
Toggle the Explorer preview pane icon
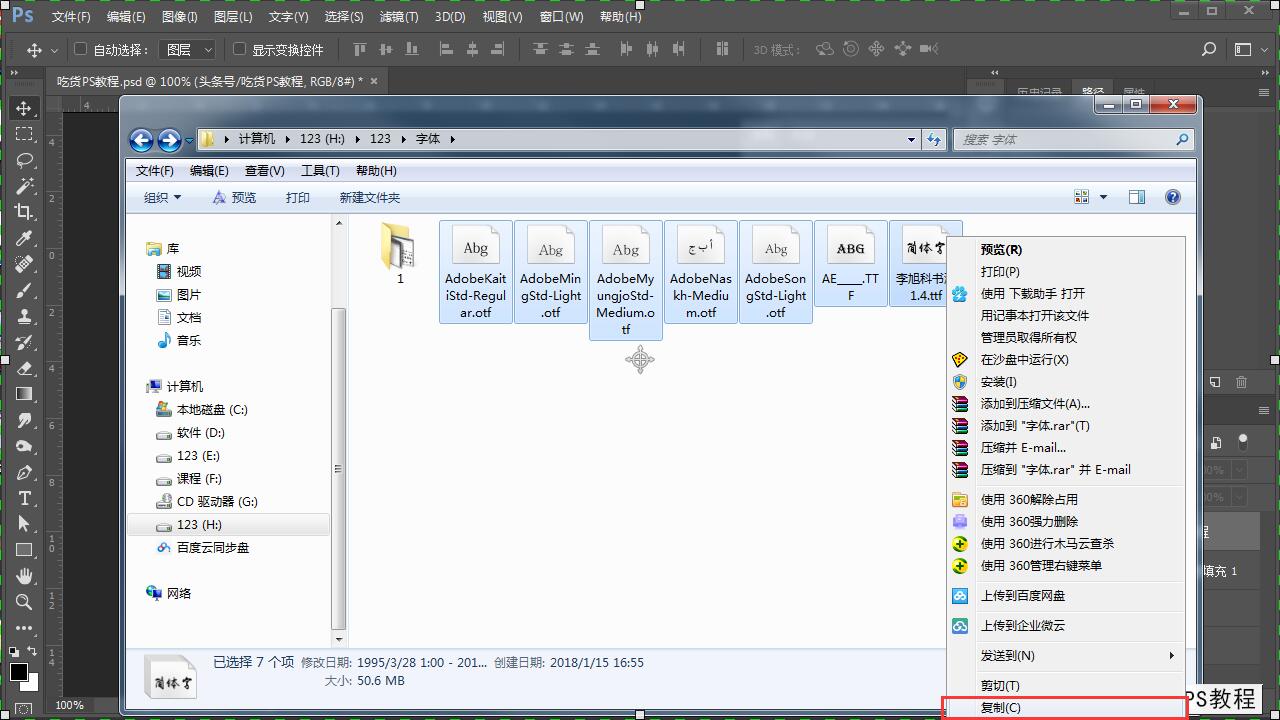tap(1137, 197)
